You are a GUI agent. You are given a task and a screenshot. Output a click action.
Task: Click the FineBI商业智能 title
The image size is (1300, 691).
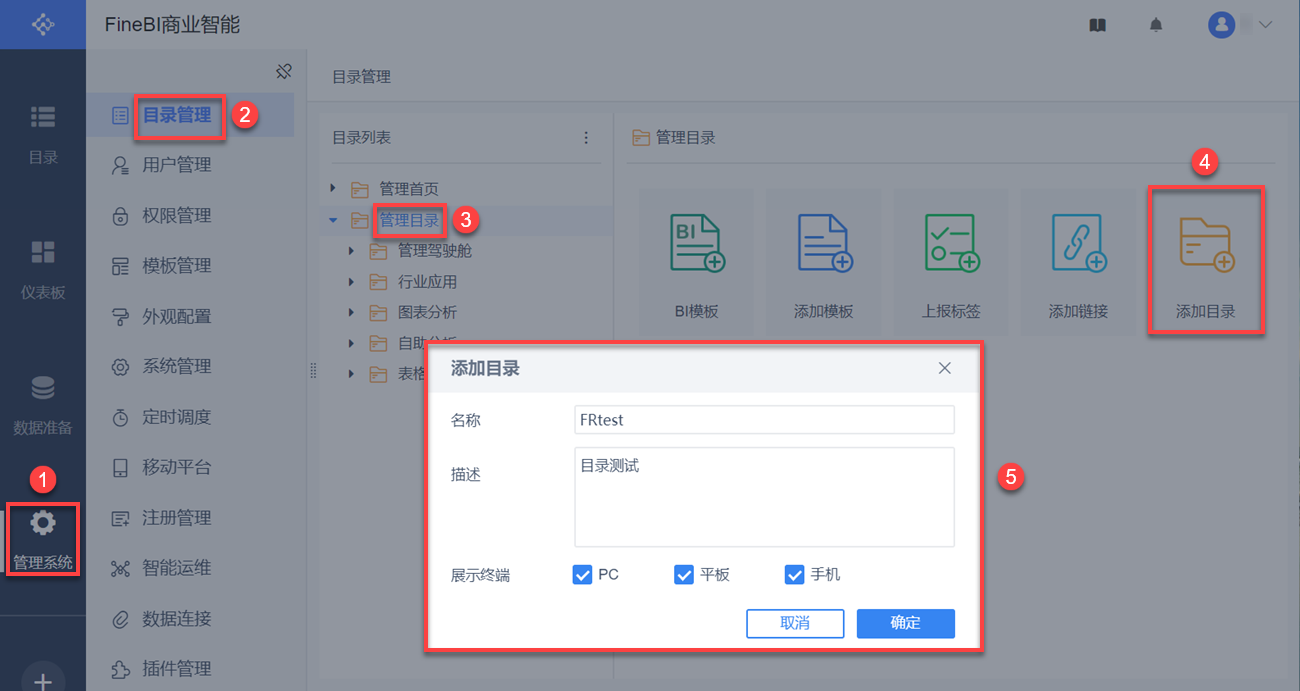click(172, 25)
